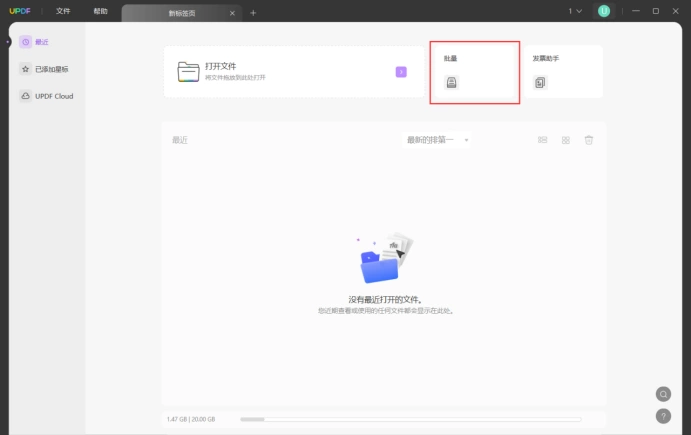The image size is (691, 435).
Task: Switch recent files to grid view
Action: [x=566, y=140]
